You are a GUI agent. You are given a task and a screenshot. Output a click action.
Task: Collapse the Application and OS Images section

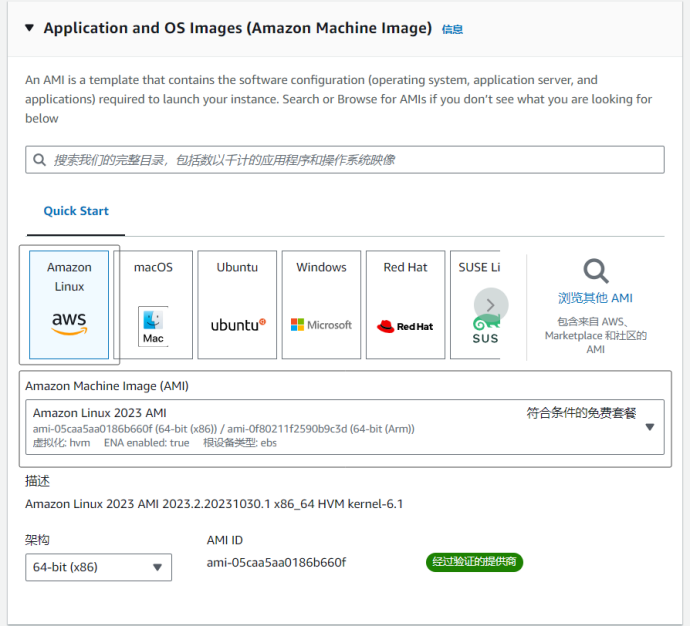(29, 28)
